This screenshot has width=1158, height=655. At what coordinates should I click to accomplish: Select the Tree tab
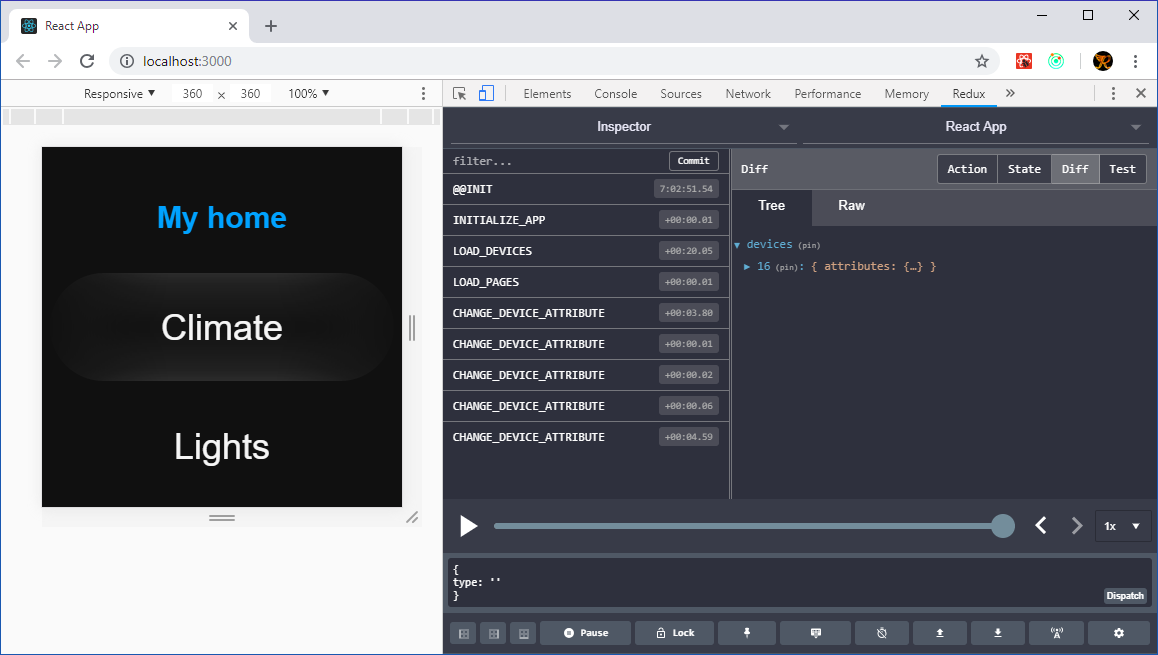click(772, 206)
